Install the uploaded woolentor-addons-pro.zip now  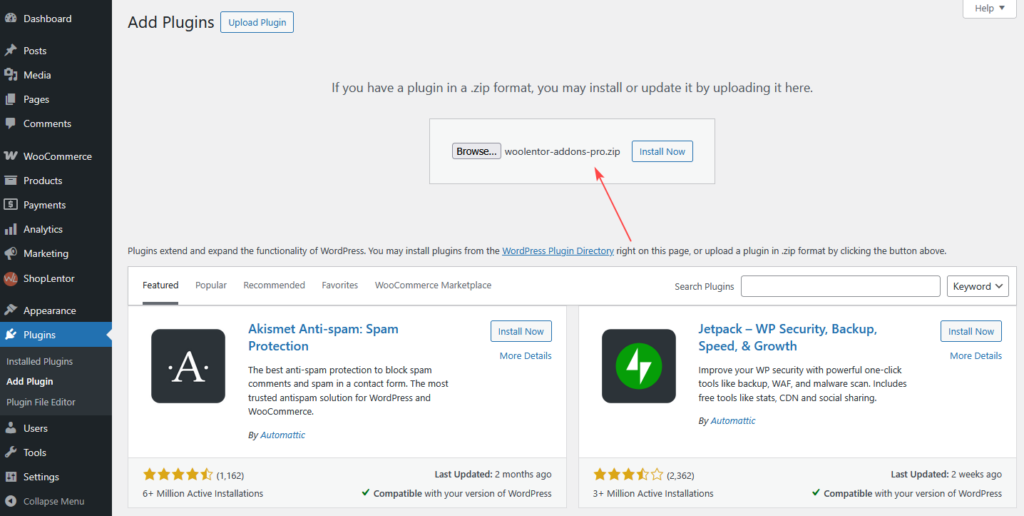(662, 151)
